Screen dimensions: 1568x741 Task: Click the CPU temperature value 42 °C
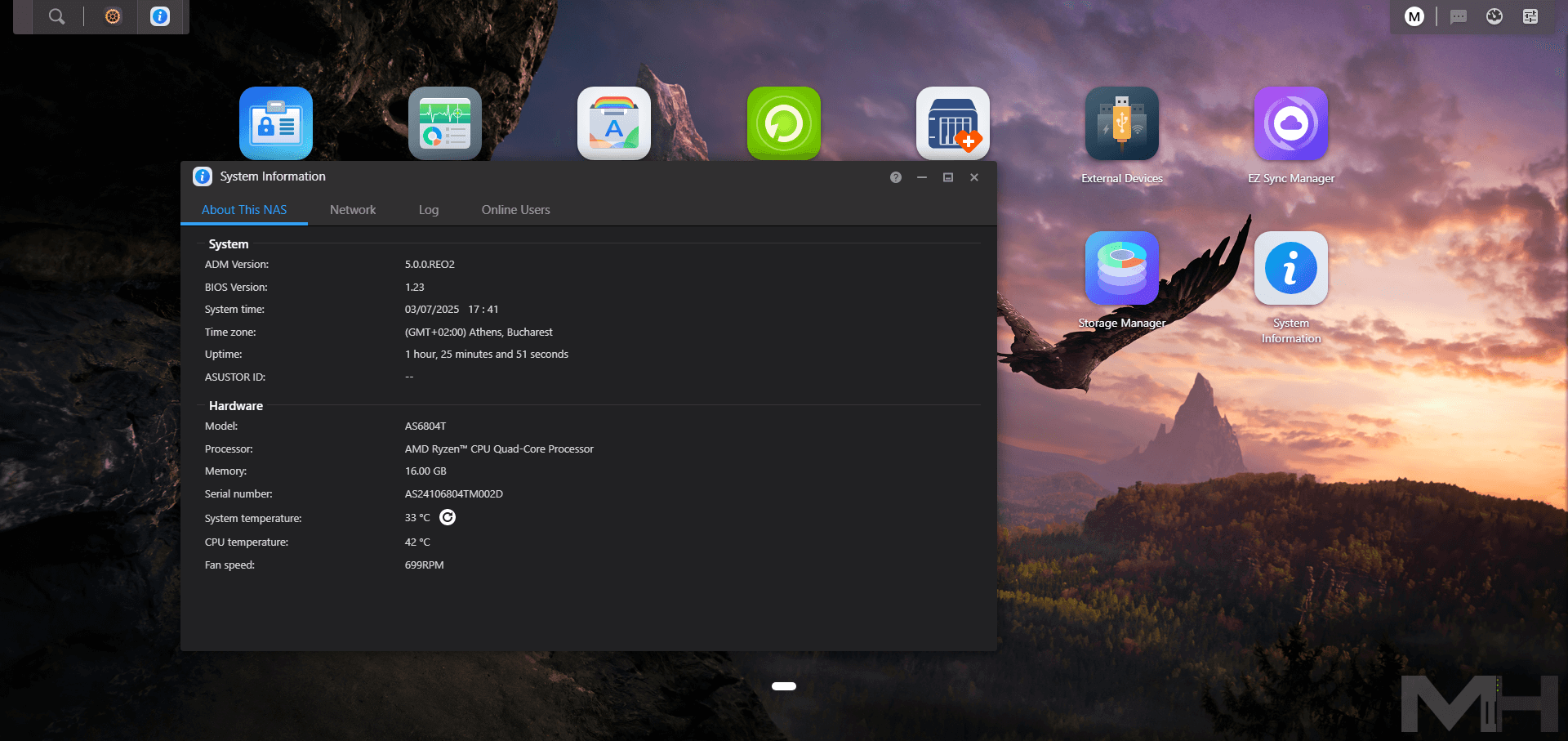pyautogui.click(x=417, y=542)
